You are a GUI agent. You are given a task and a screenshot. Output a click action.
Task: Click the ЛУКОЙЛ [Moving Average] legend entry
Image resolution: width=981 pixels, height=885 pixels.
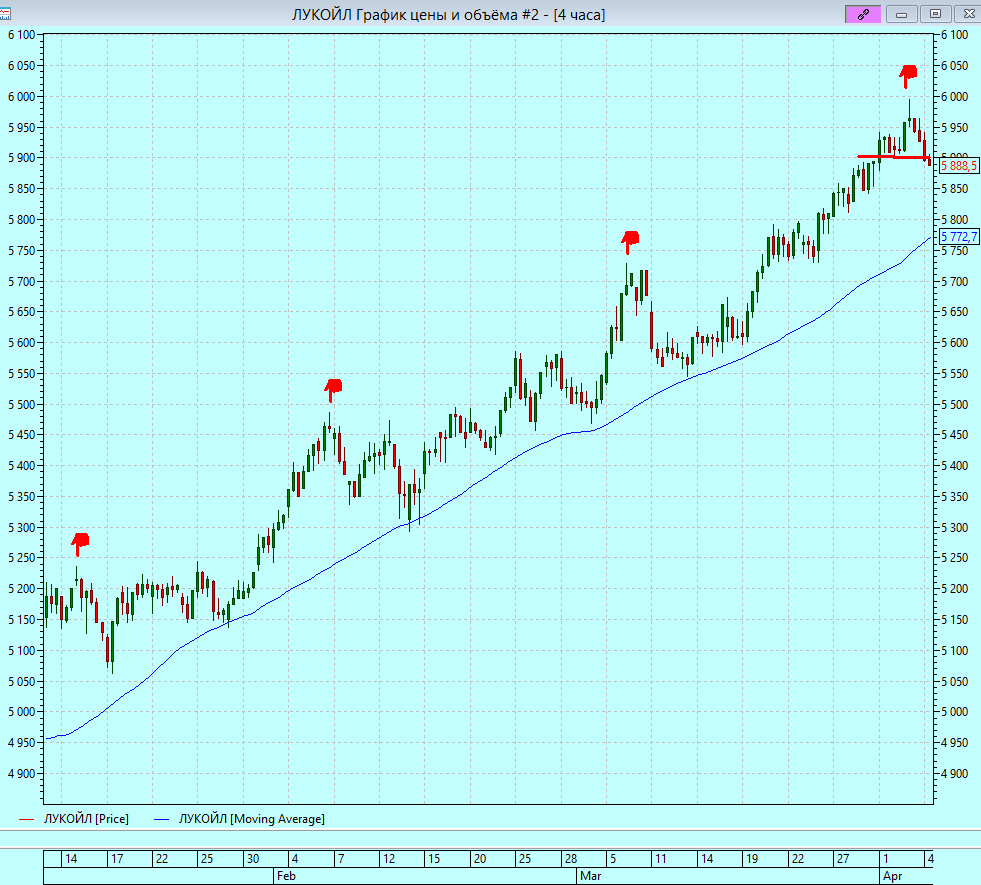tap(252, 819)
